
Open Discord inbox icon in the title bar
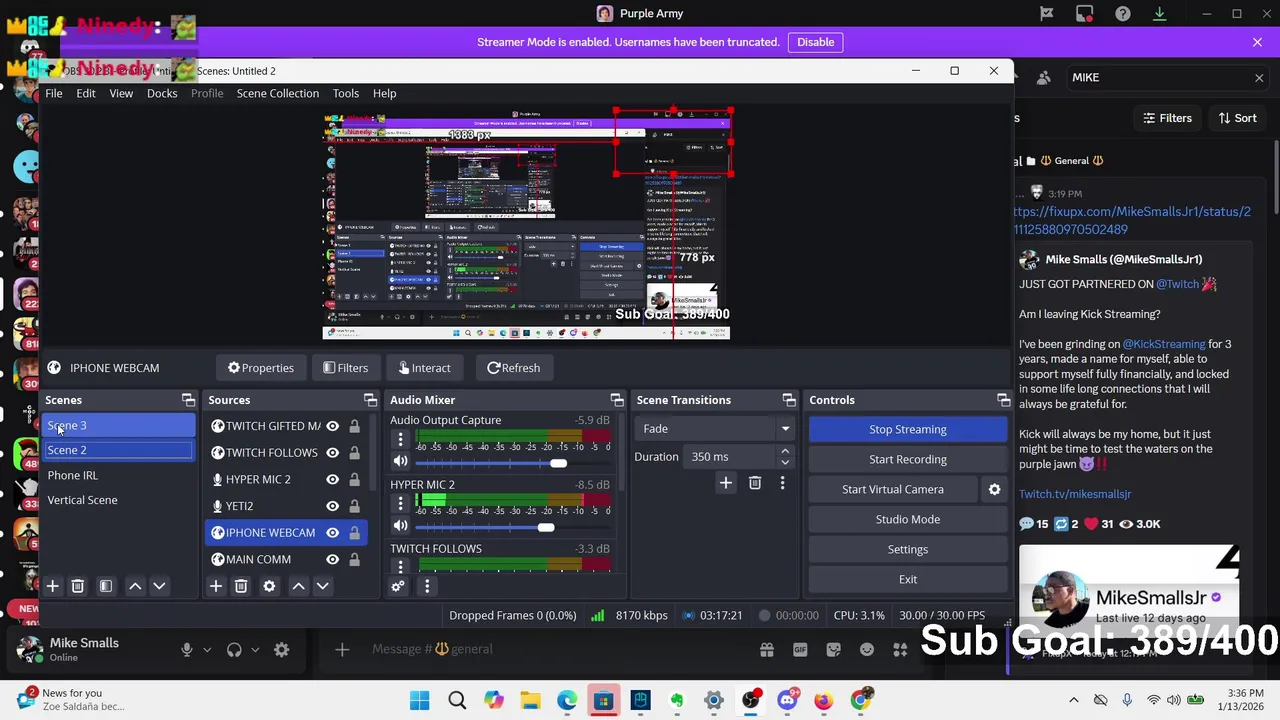point(1085,14)
